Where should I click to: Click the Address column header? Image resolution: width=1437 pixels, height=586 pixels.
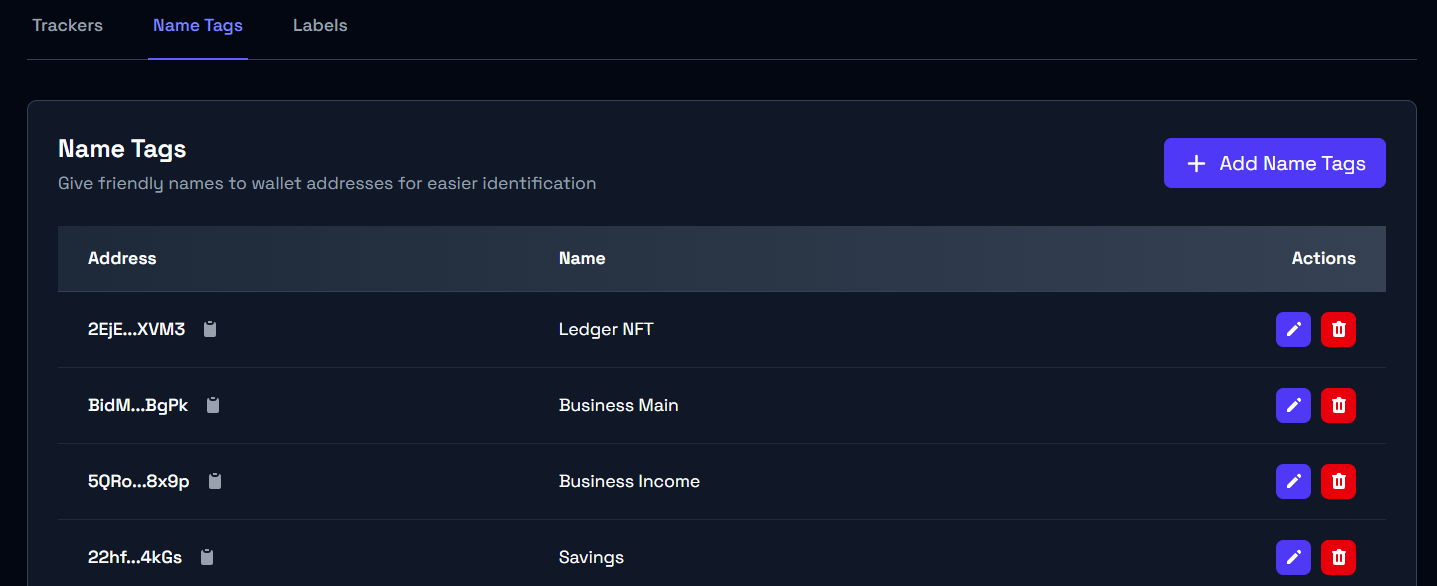122,258
